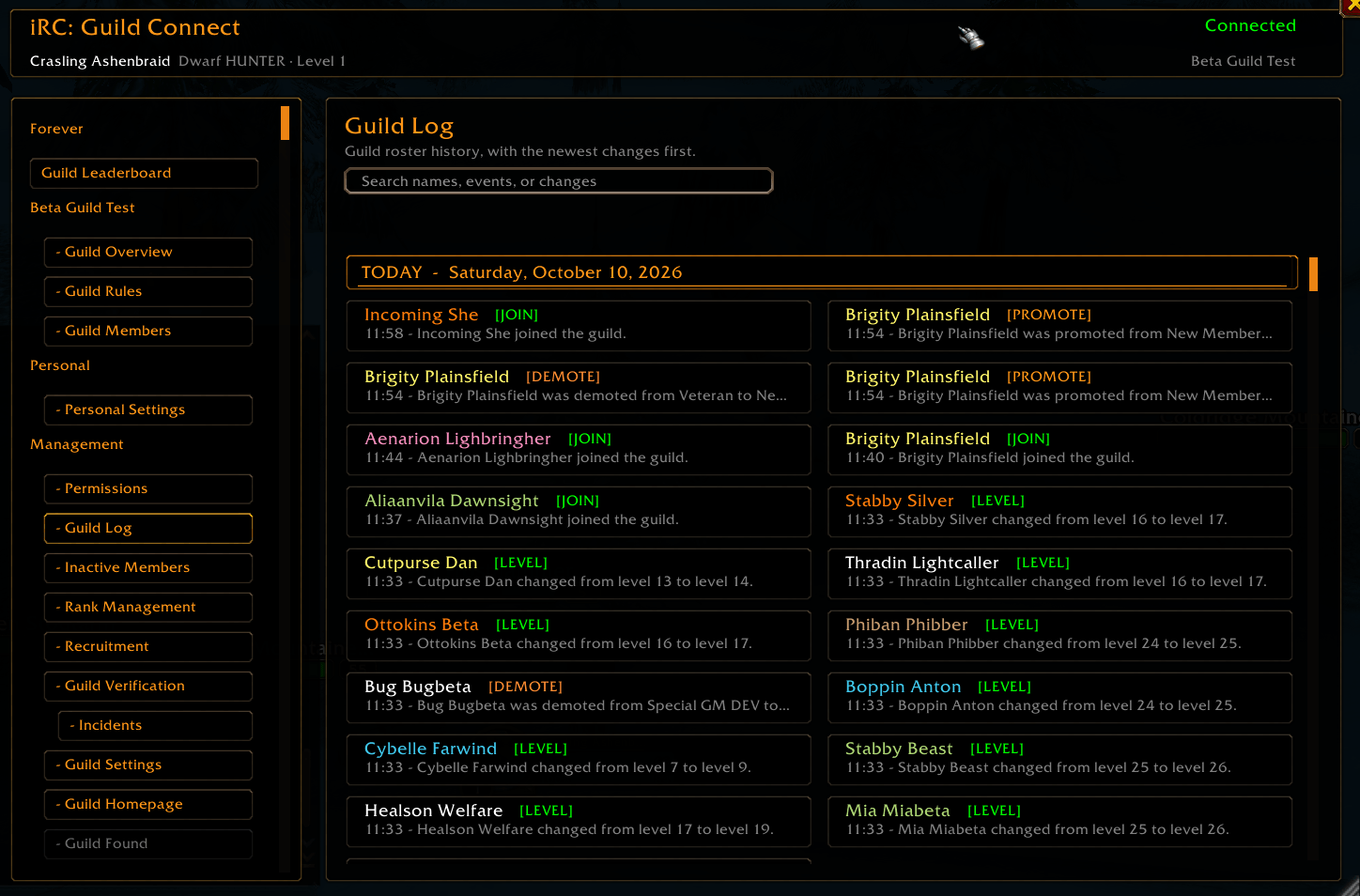This screenshot has height=896, width=1360.
Task: Open the Incidents sub-page
Action: pos(155,725)
